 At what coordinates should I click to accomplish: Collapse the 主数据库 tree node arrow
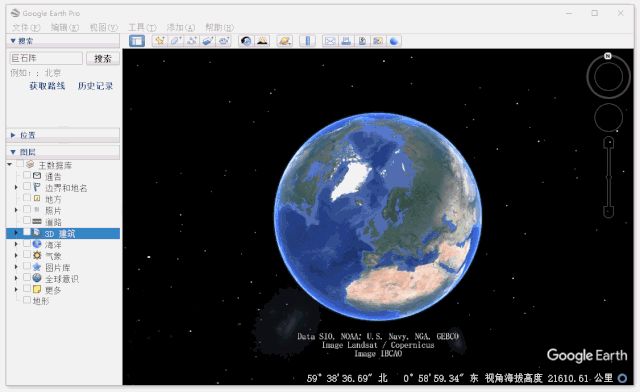(x=9, y=165)
